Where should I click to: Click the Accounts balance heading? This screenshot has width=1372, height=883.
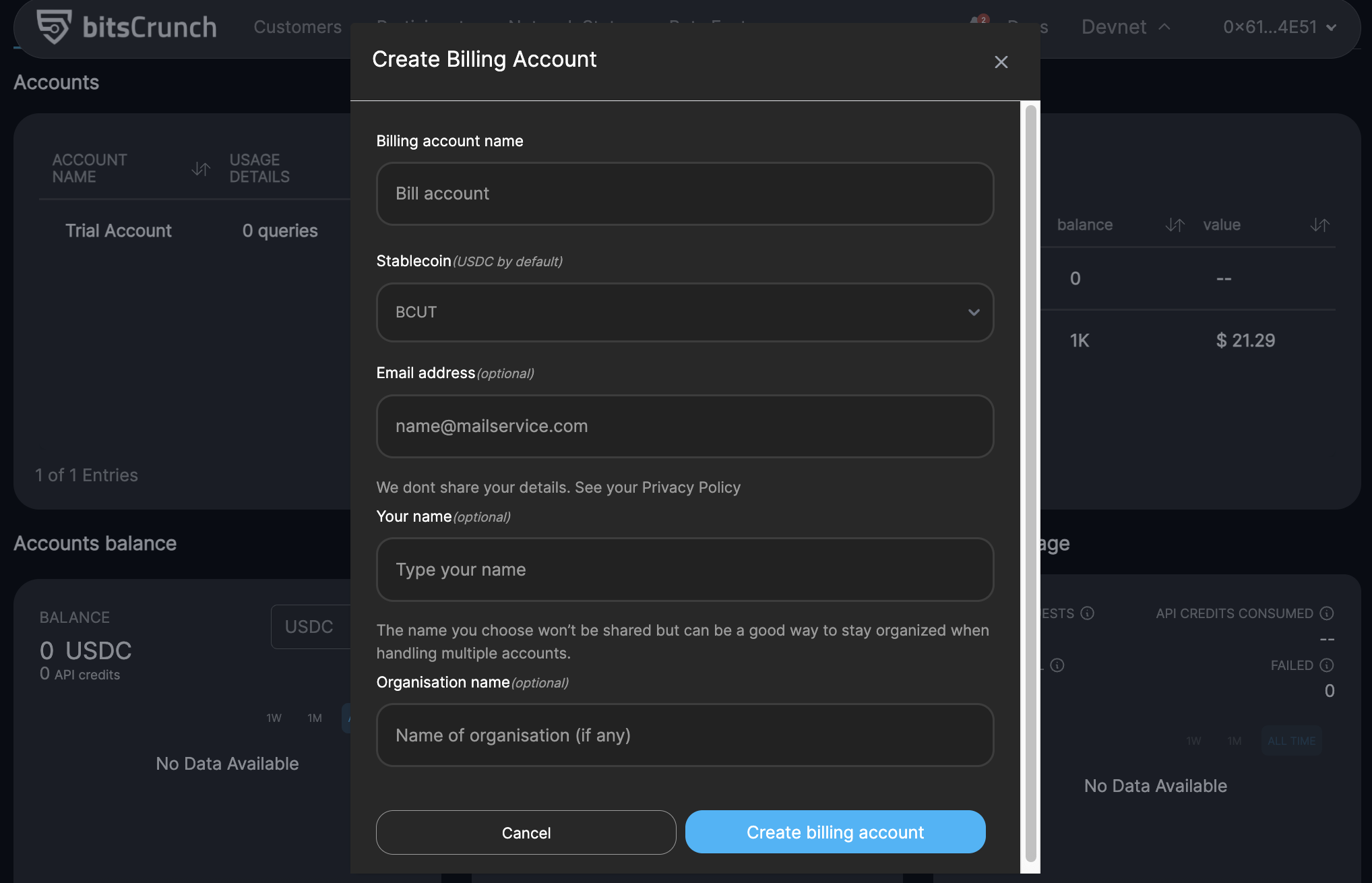pos(95,543)
